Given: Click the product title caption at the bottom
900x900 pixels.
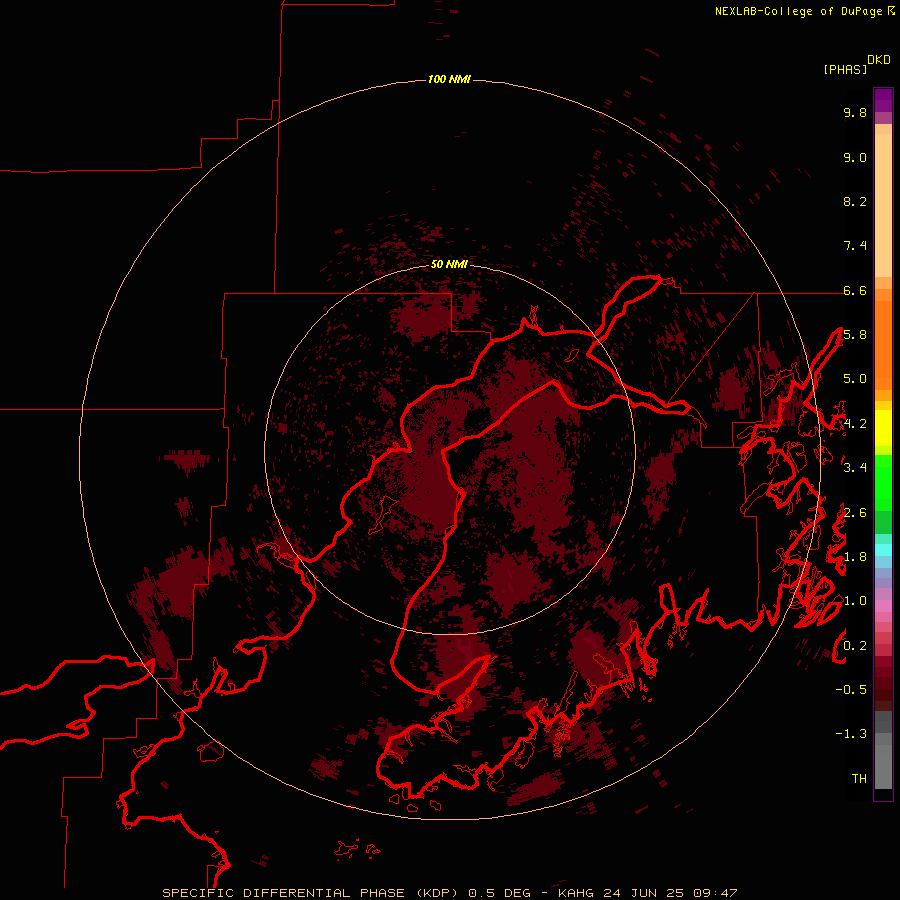Looking at the screenshot, I should 449,893.
